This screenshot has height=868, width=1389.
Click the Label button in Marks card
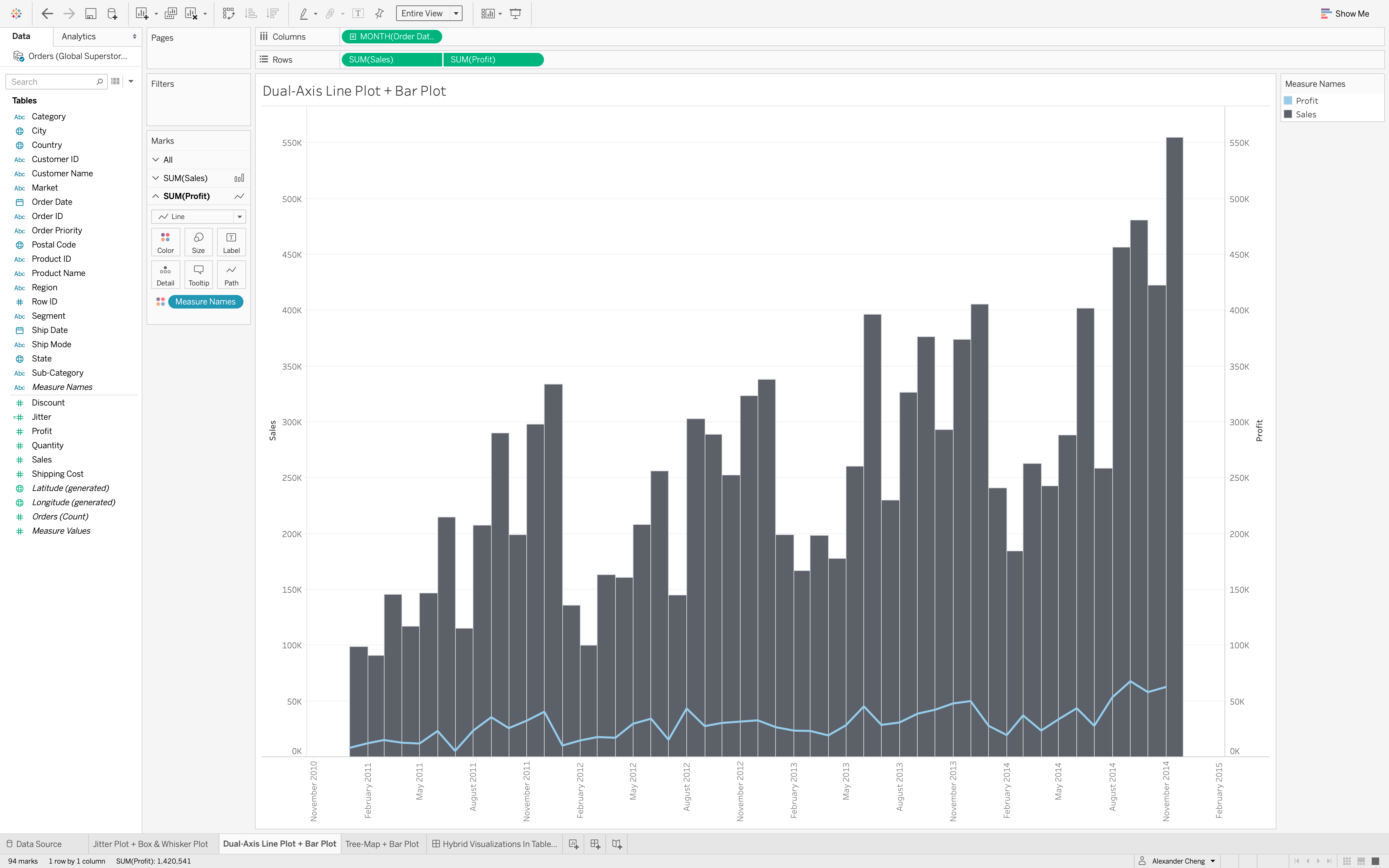pyautogui.click(x=231, y=241)
